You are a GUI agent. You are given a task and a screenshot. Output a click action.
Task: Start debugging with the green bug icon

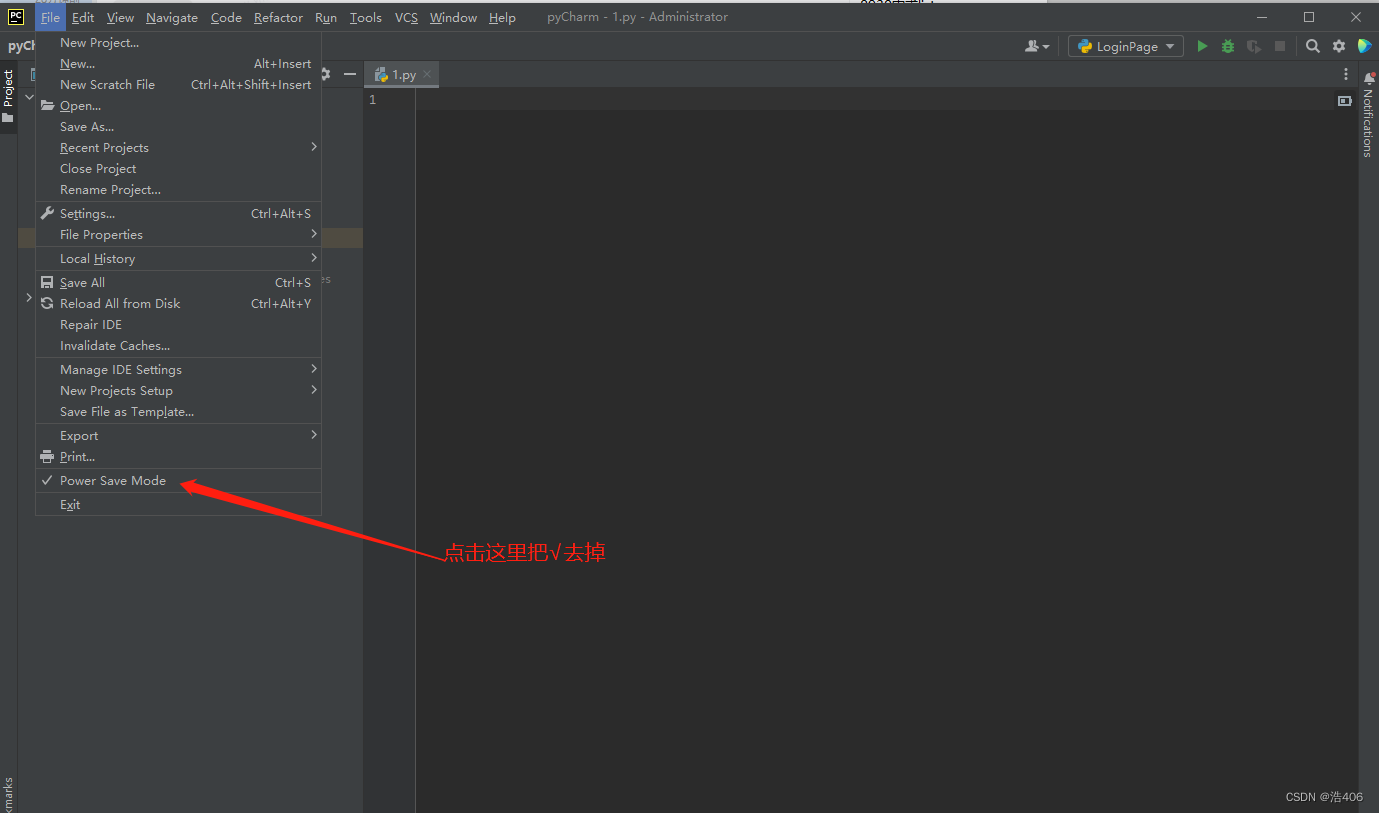click(x=1228, y=46)
